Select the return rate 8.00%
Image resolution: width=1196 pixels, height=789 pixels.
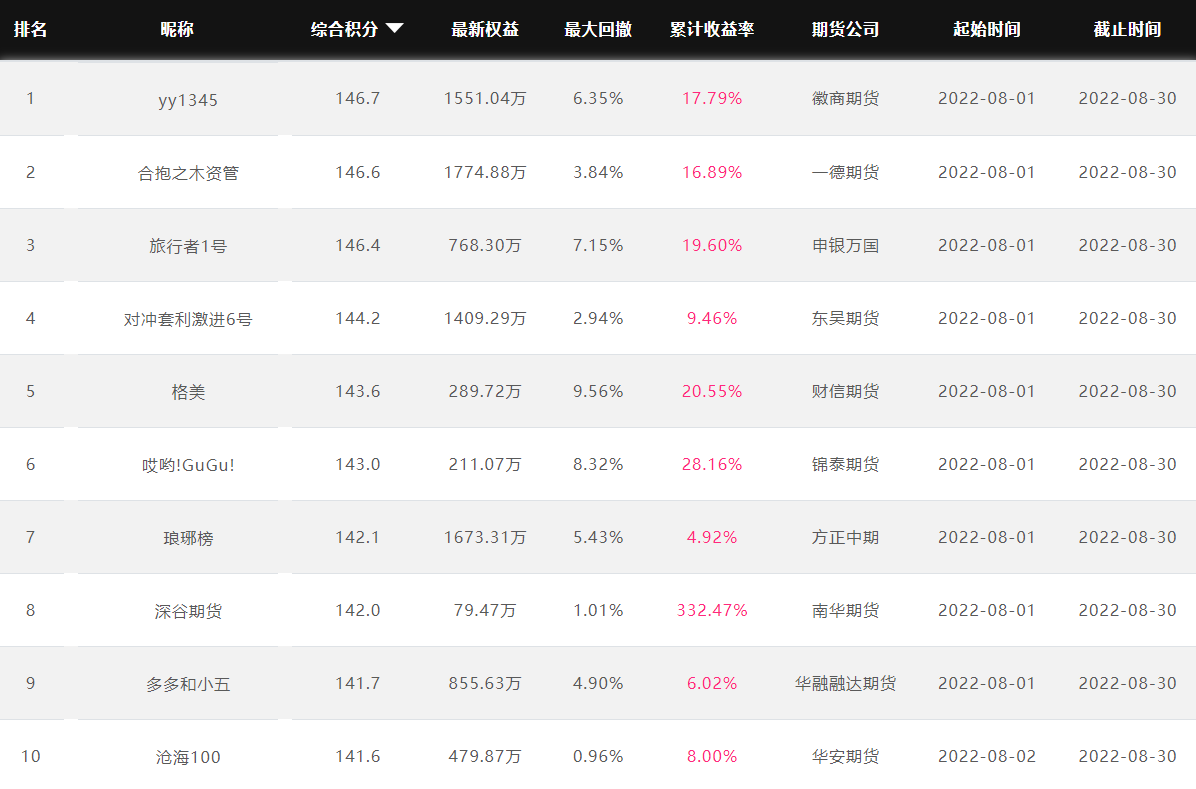pyautogui.click(x=712, y=756)
